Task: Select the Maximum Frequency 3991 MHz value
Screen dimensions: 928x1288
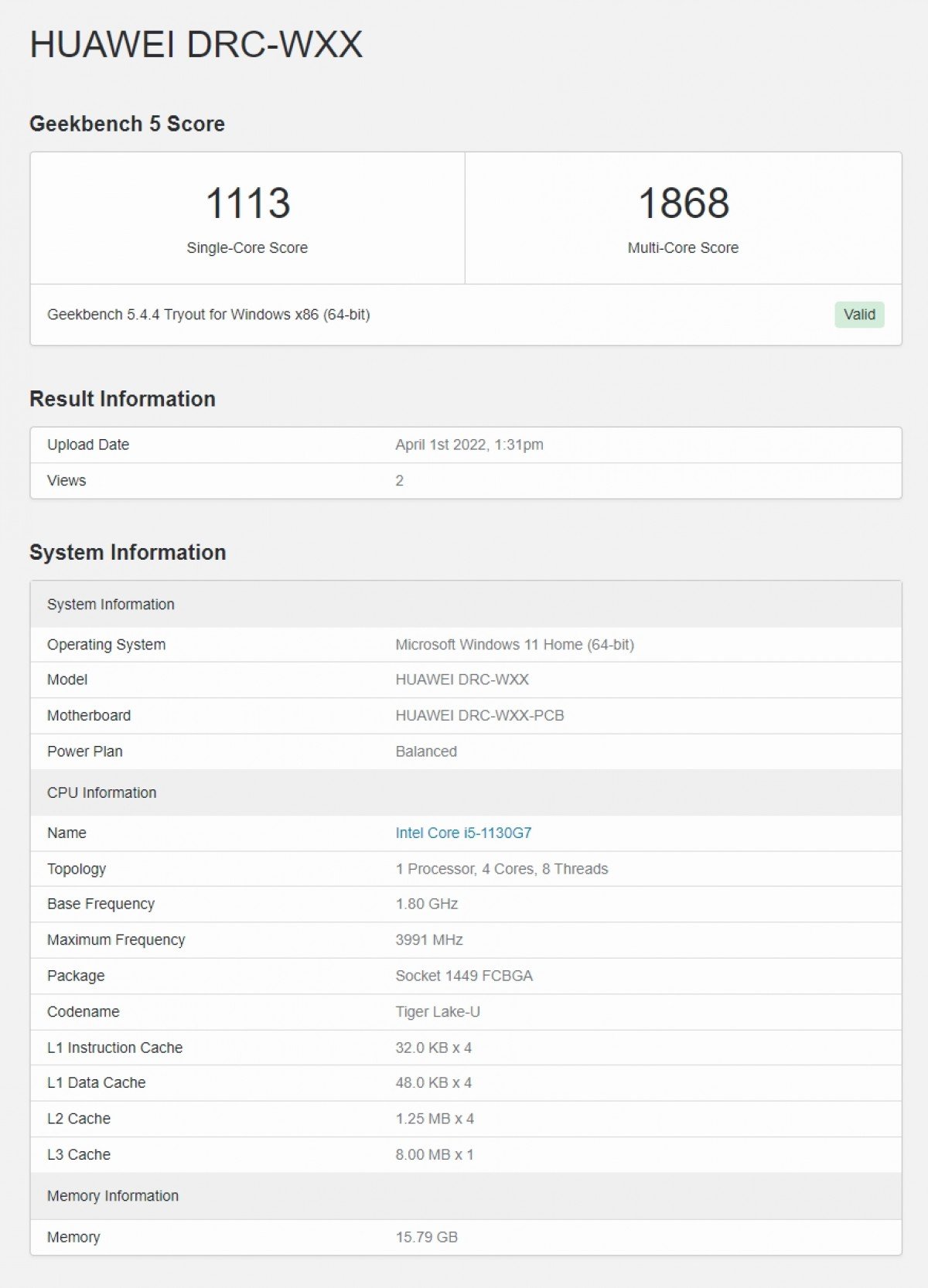Action: click(429, 940)
